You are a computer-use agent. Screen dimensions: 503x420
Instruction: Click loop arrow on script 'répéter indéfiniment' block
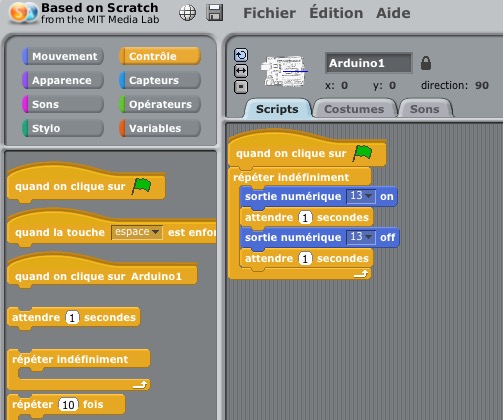(361, 274)
